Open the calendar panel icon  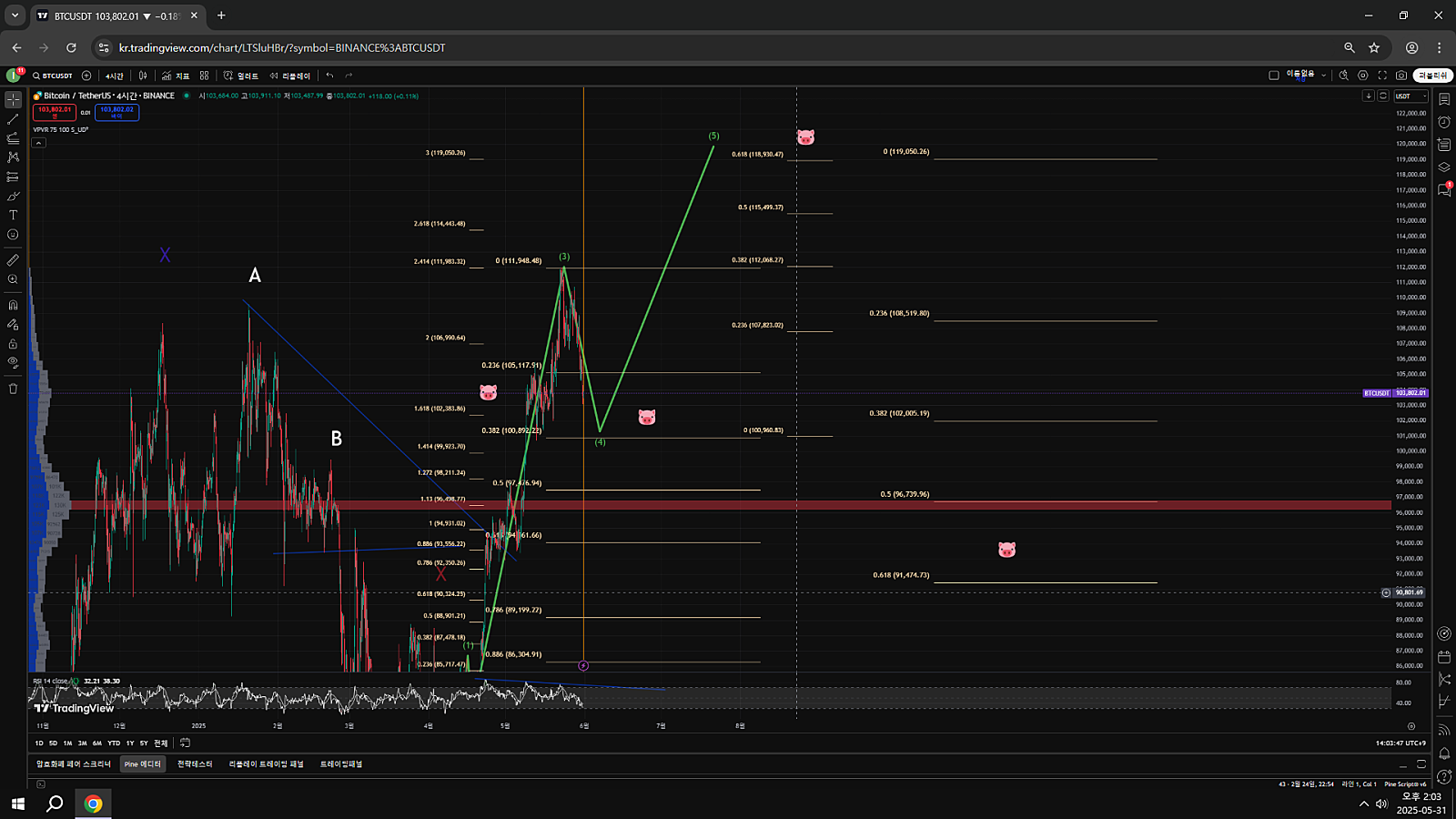1444,656
